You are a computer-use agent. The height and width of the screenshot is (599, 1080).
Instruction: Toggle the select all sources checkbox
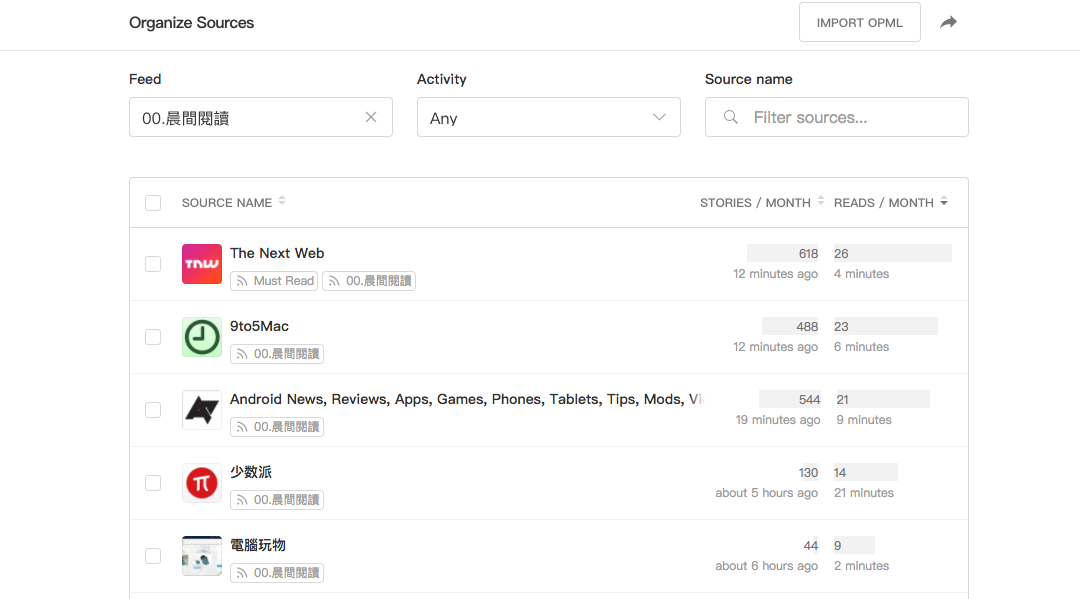pos(153,203)
